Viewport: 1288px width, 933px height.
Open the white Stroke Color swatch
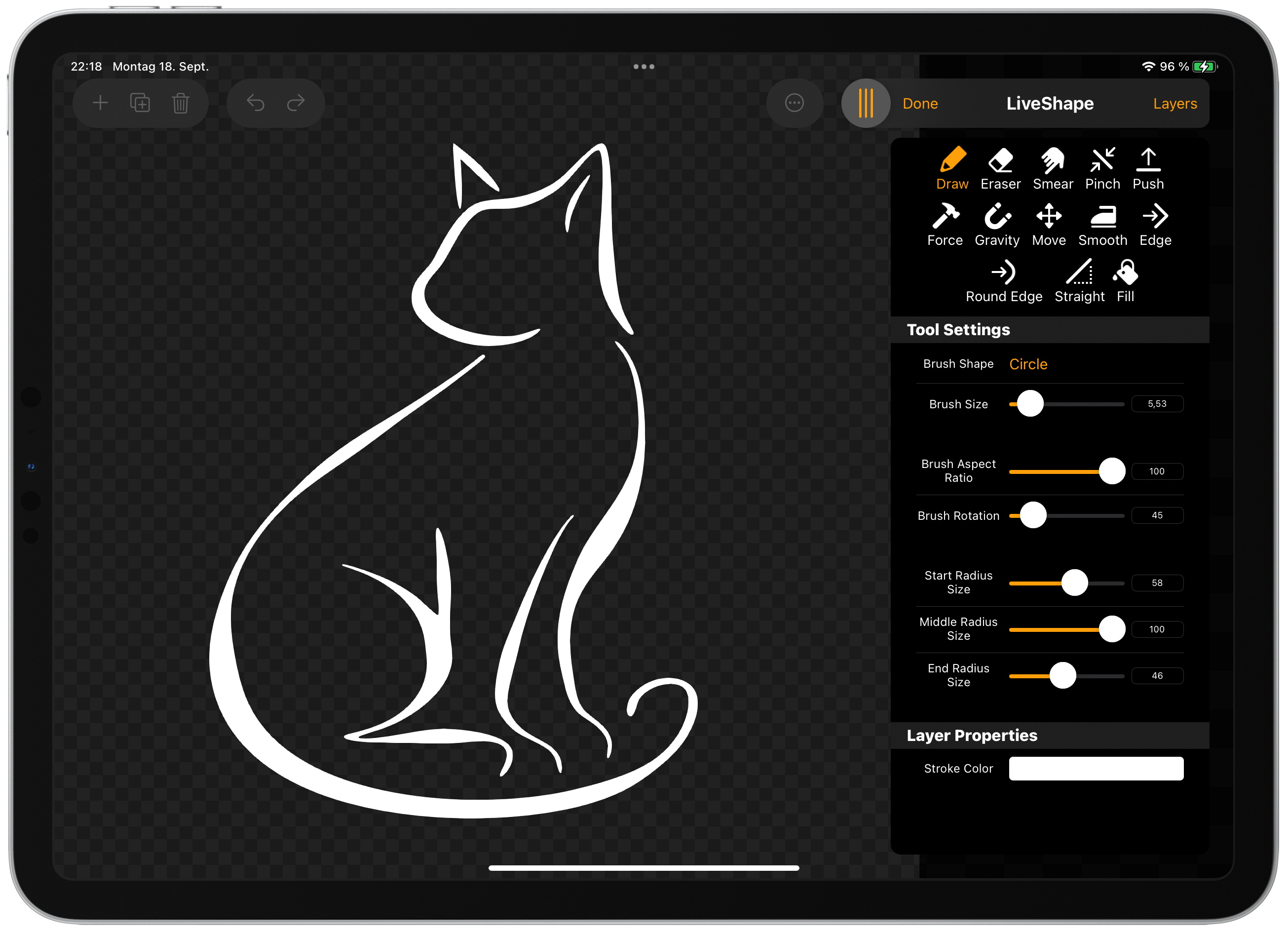1096,769
